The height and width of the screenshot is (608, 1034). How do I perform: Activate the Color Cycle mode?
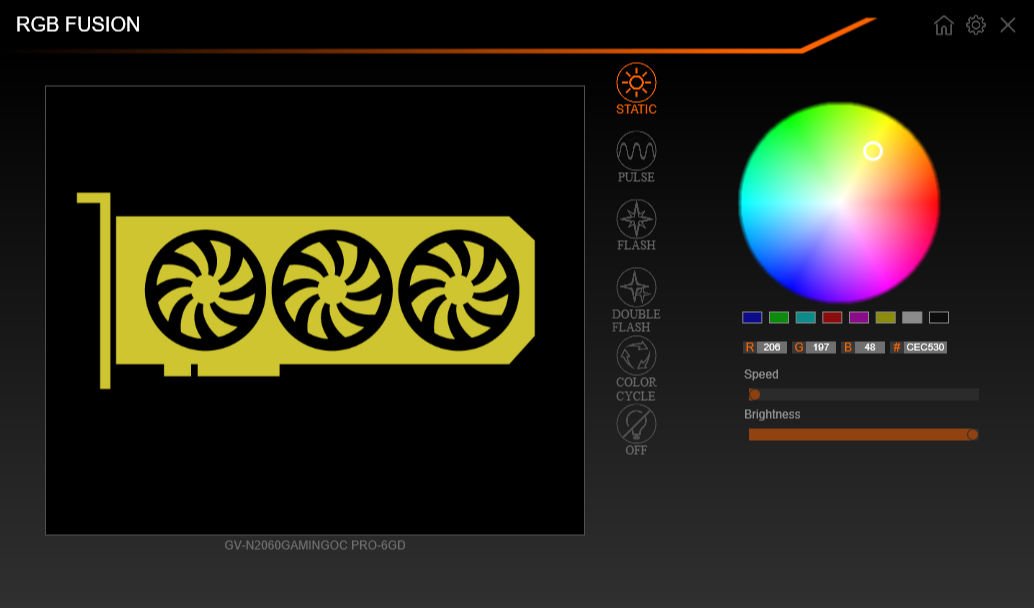tap(636, 355)
